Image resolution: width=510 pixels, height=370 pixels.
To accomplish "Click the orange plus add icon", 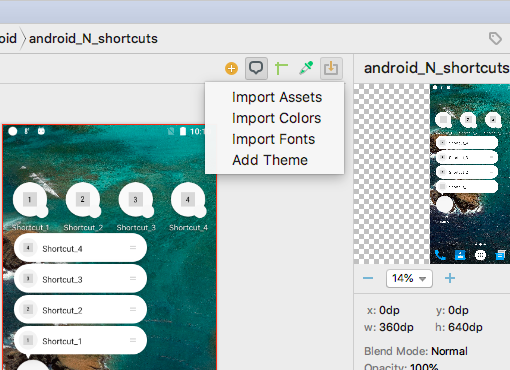I will (231, 69).
